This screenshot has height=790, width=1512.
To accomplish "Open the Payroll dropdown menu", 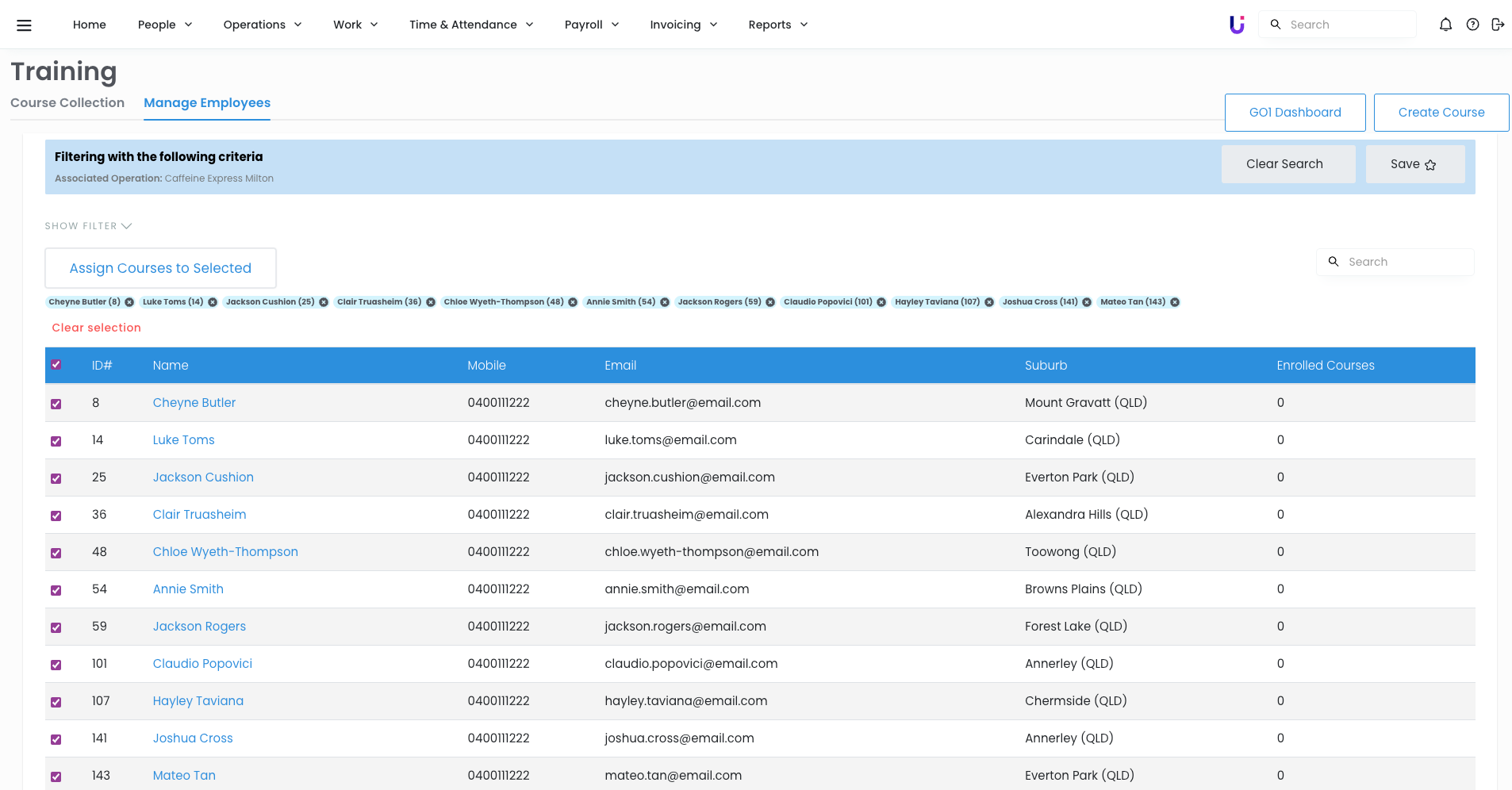I will pyautogui.click(x=591, y=25).
